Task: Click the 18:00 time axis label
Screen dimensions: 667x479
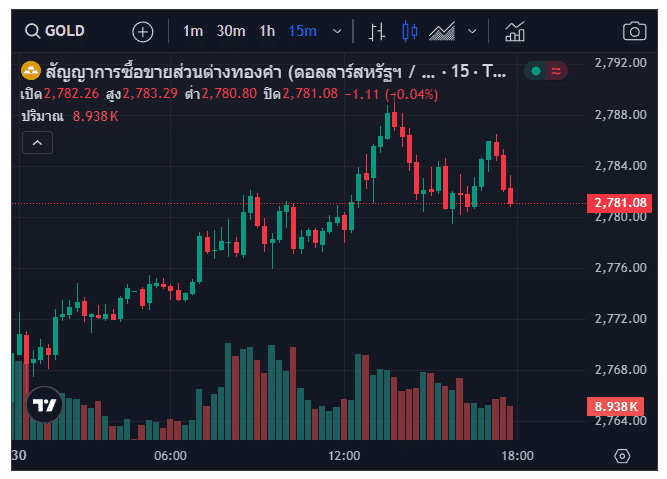Action: point(517,456)
